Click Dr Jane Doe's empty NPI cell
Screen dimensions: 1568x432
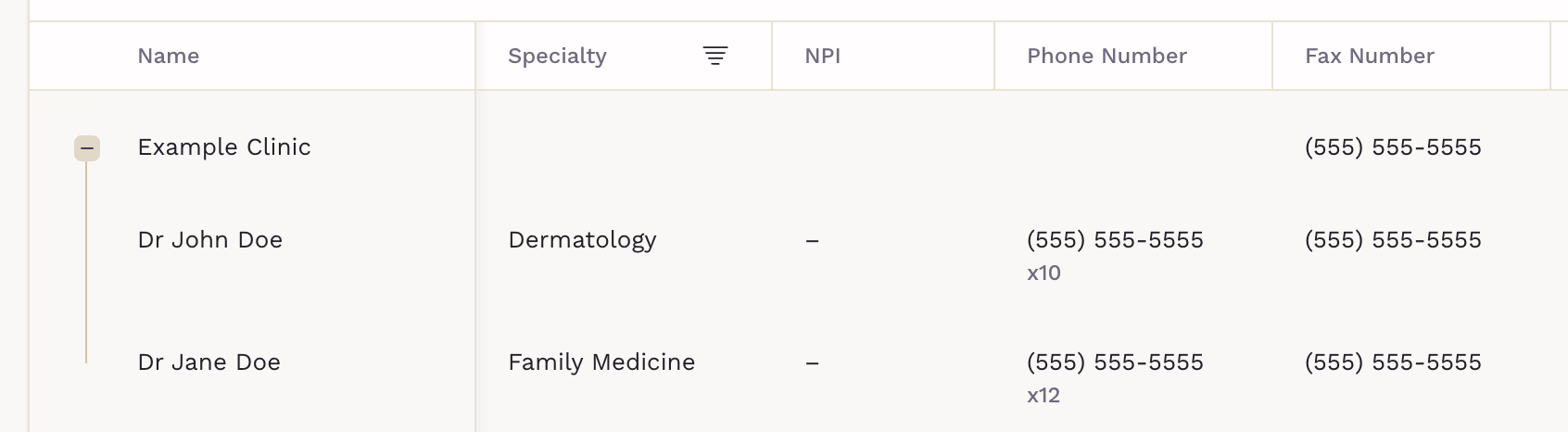click(x=812, y=363)
